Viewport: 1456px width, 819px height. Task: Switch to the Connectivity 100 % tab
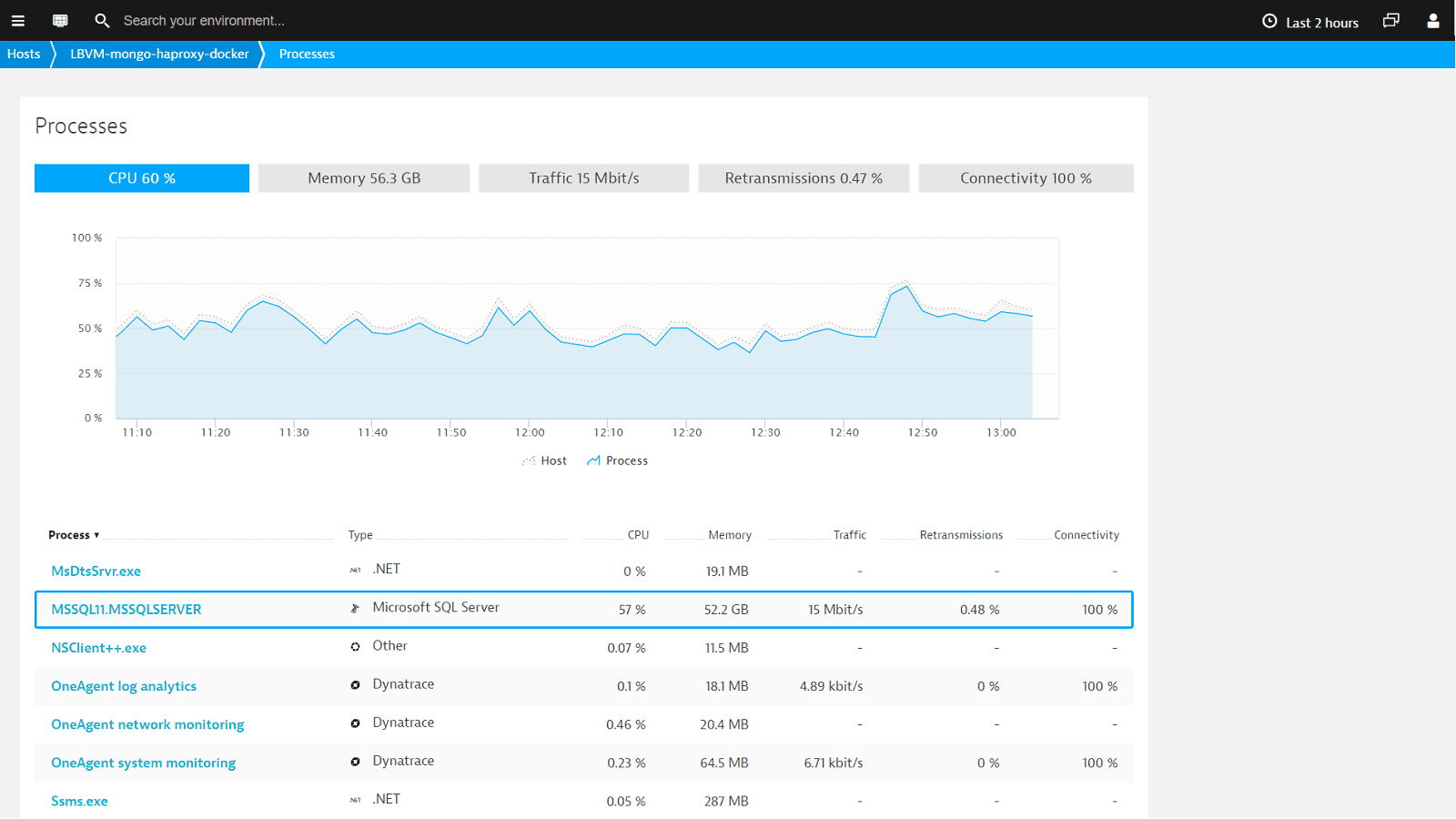pos(1026,178)
